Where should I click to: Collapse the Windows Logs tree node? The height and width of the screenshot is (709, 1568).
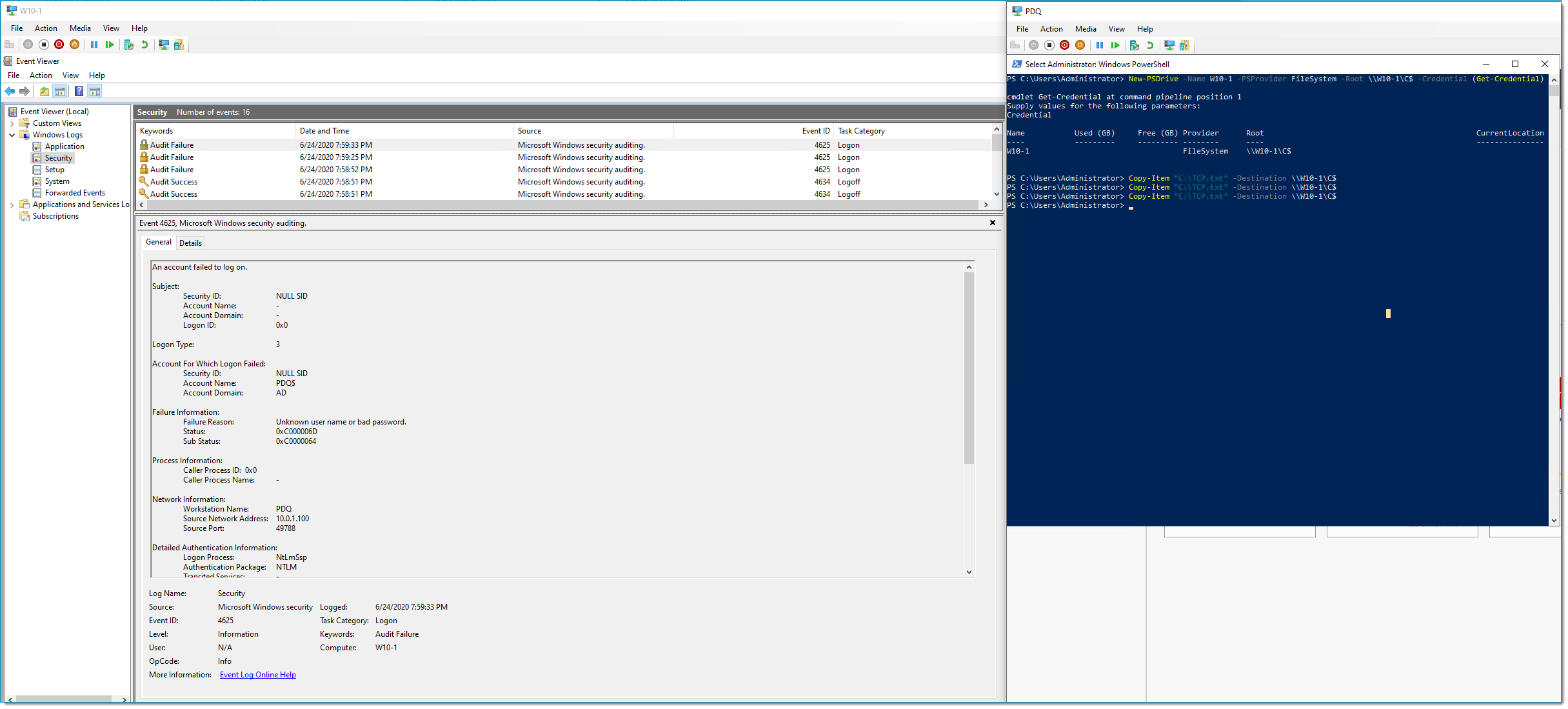12,135
